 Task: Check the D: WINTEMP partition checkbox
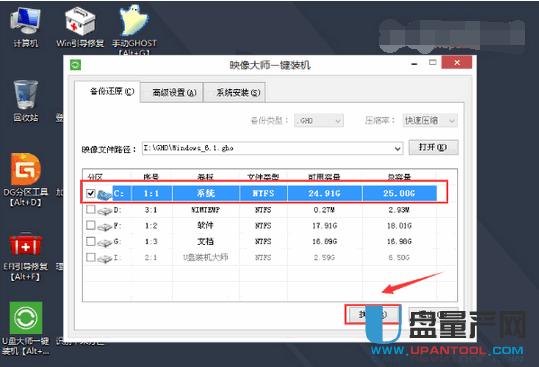click(90, 209)
